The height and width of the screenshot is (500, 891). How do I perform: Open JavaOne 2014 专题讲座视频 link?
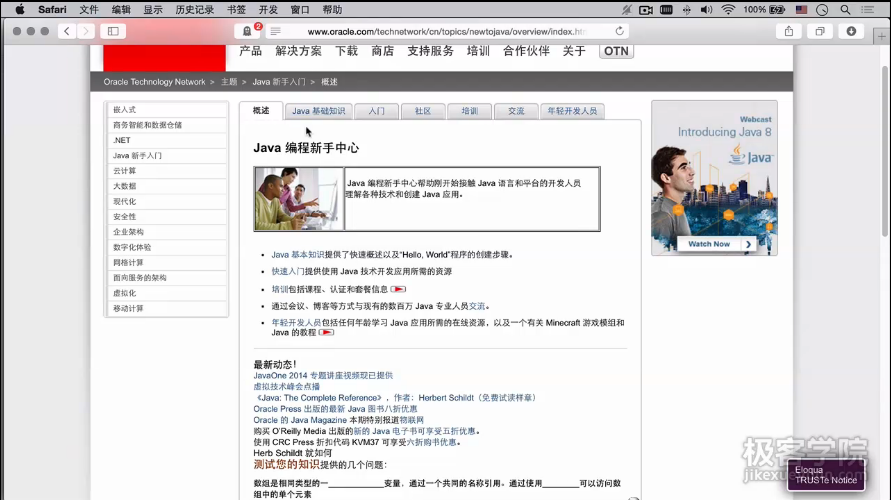pyautogui.click(x=323, y=376)
